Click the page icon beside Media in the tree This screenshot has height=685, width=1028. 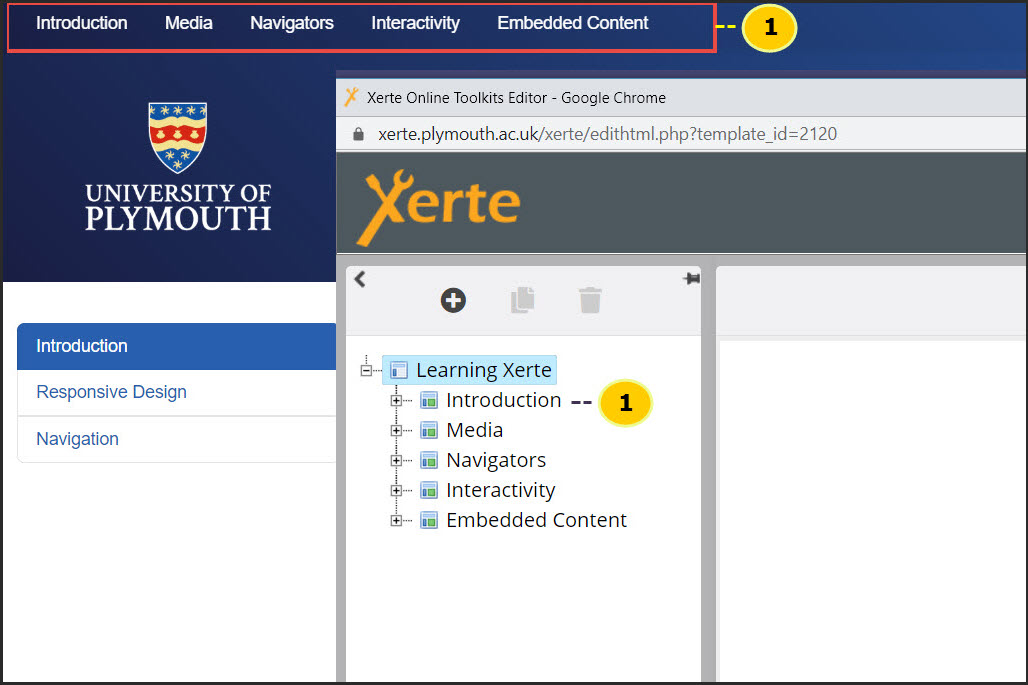coord(429,429)
